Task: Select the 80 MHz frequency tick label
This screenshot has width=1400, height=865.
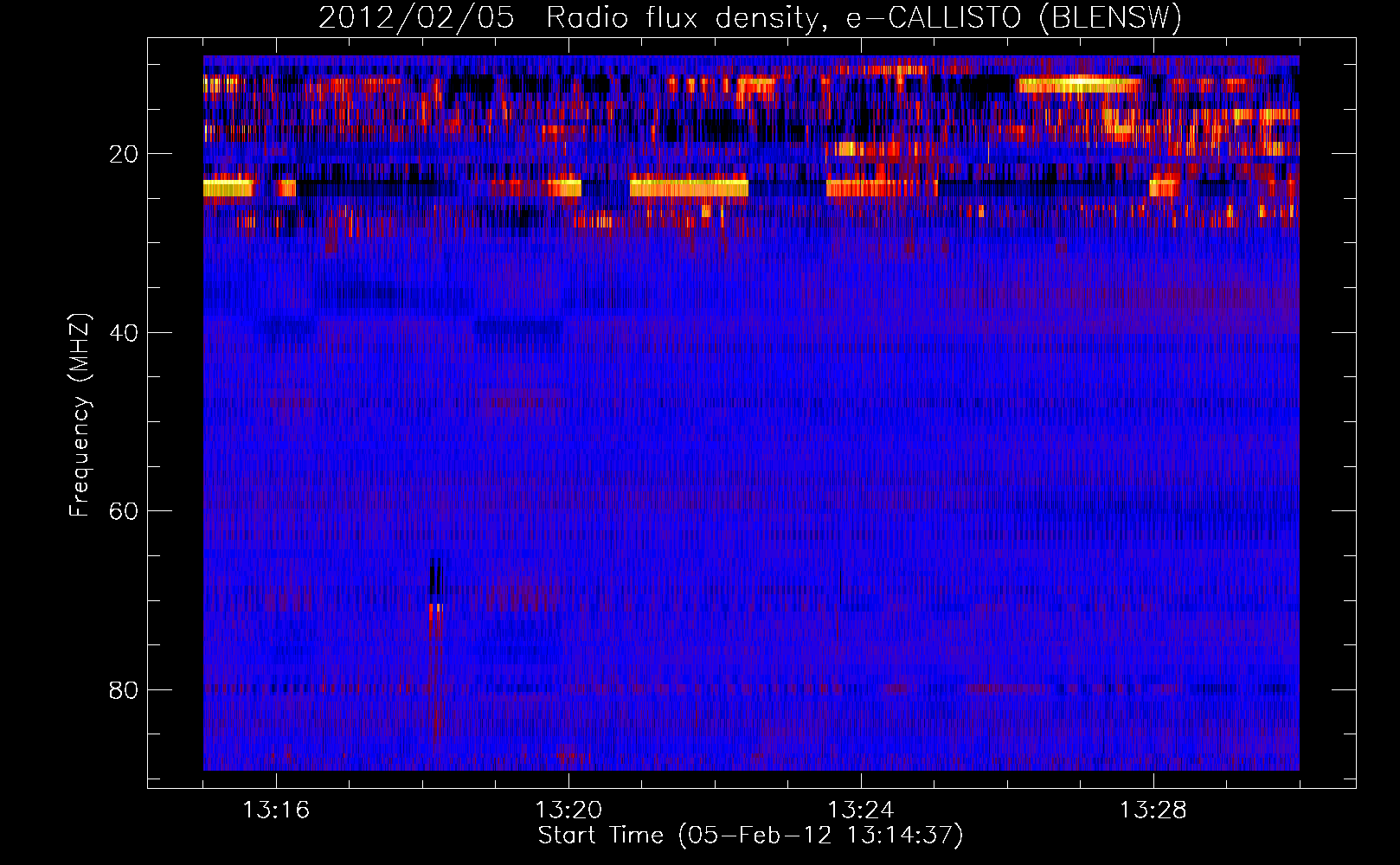Action: [124, 690]
